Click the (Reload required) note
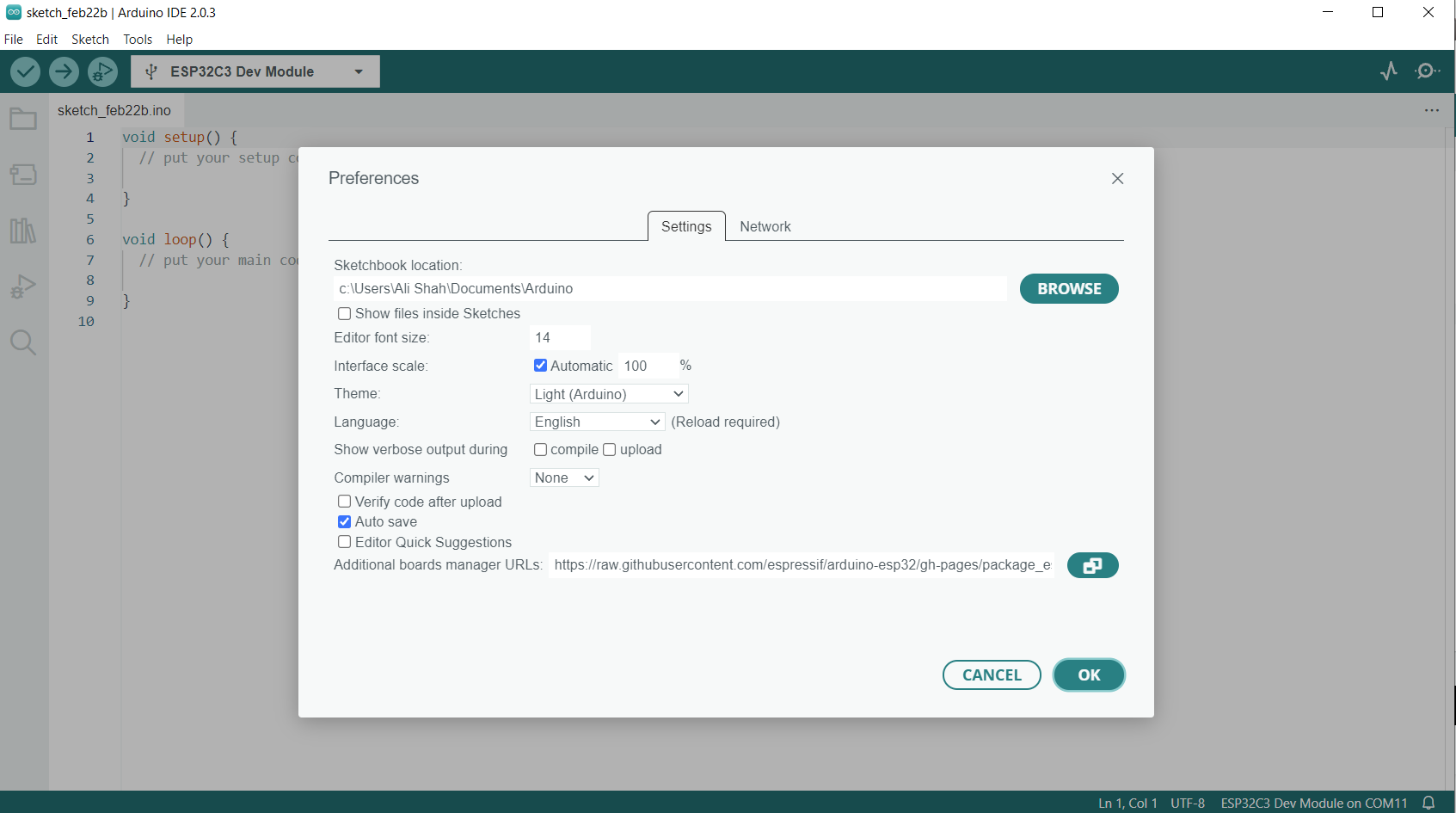 pyautogui.click(x=726, y=422)
